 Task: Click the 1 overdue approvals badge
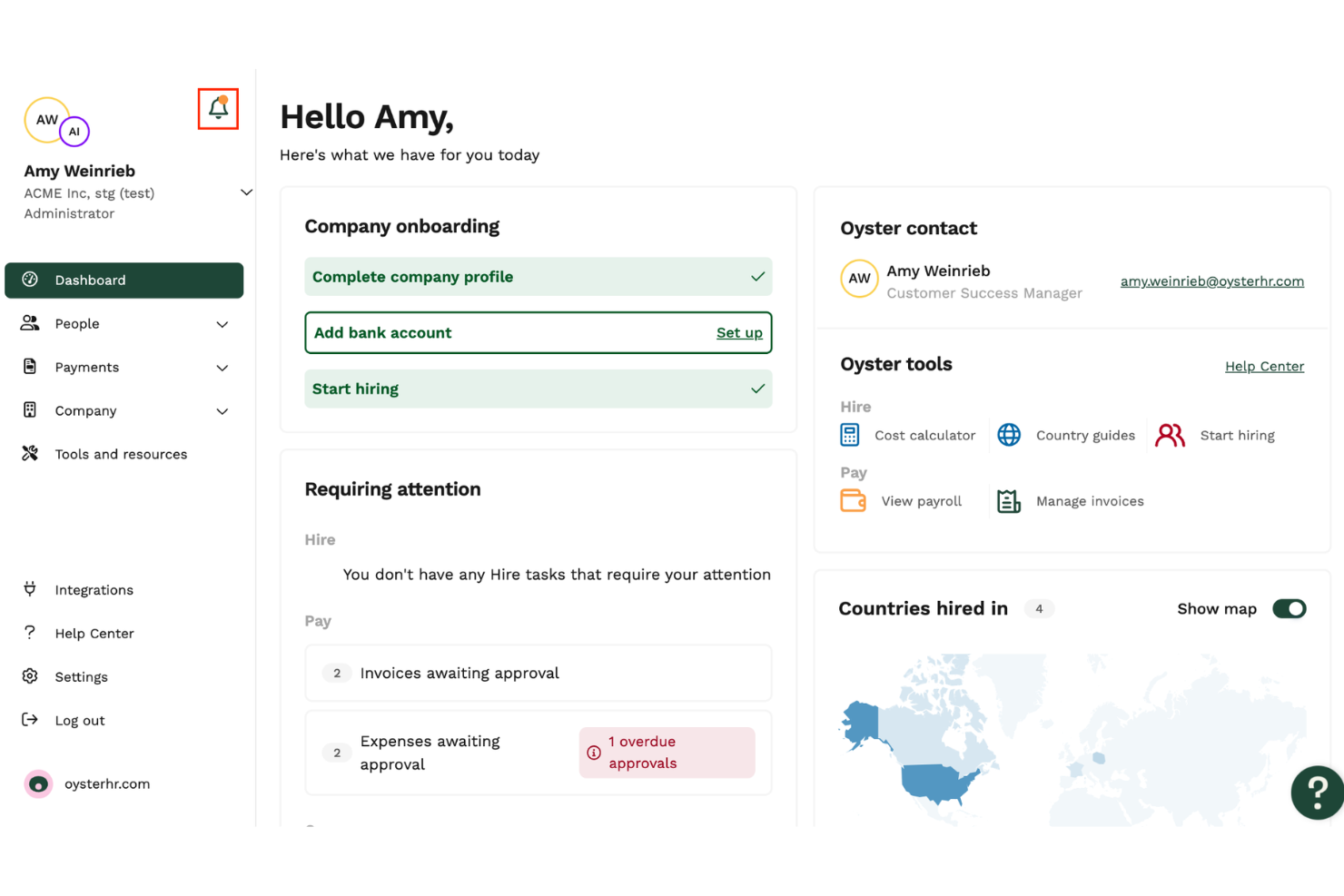pos(667,753)
